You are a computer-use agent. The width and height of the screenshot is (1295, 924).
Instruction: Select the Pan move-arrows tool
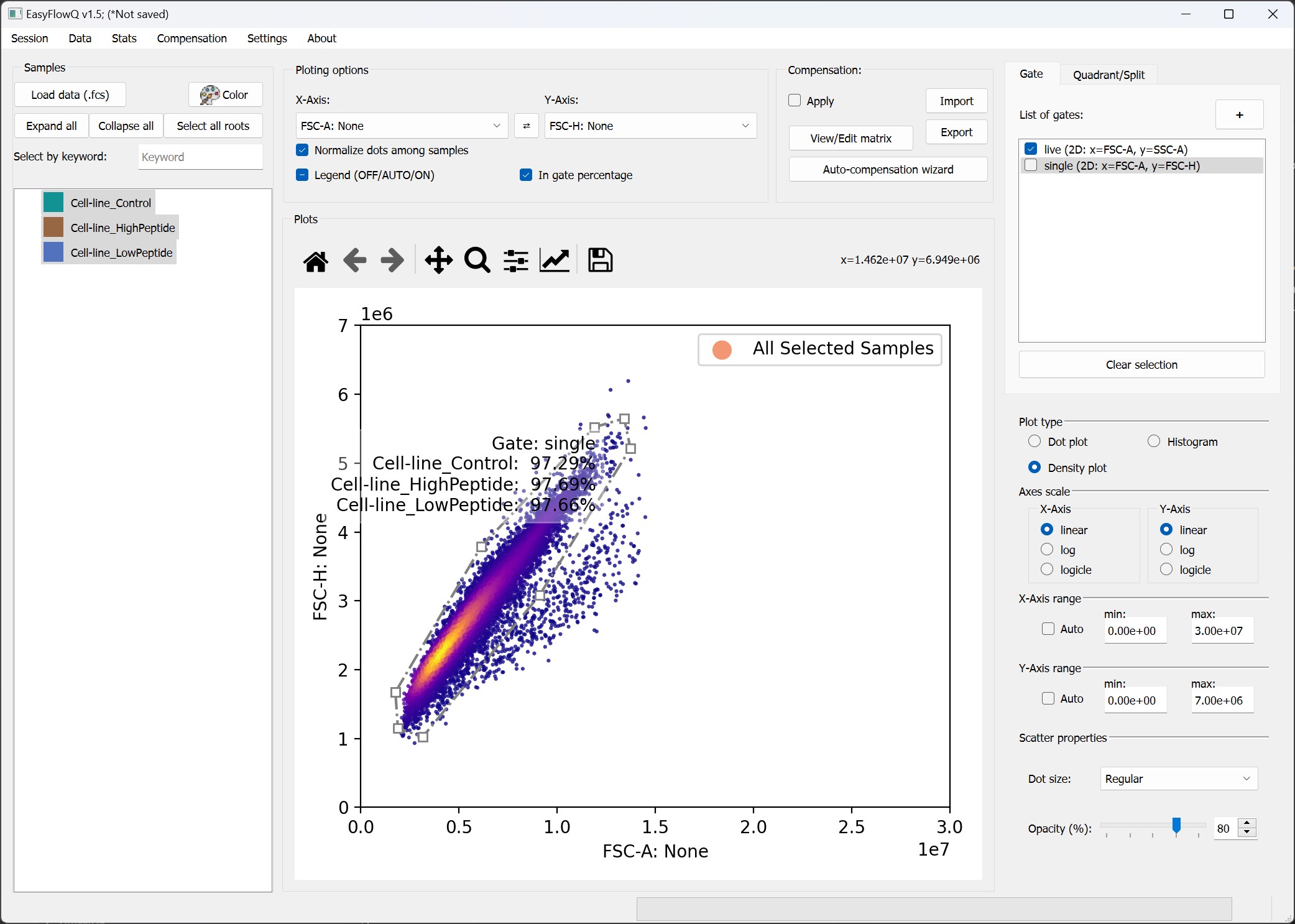[x=439, y=261]
